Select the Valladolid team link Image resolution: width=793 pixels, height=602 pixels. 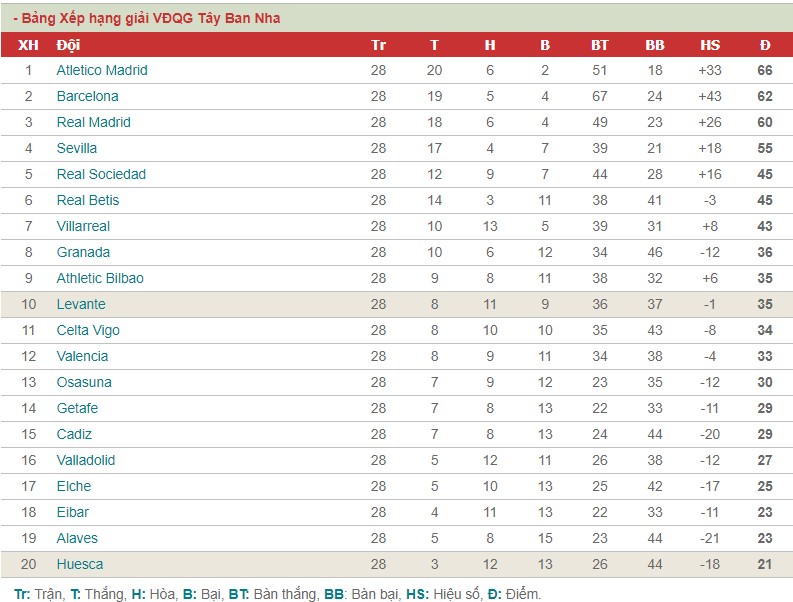[x=85, y=460]
